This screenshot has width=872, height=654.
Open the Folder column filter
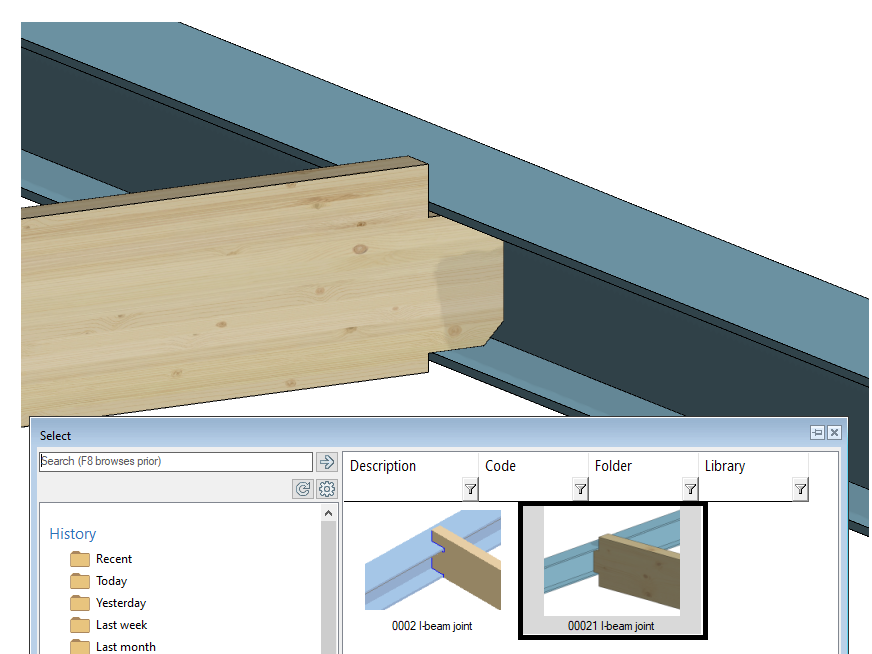690,489
